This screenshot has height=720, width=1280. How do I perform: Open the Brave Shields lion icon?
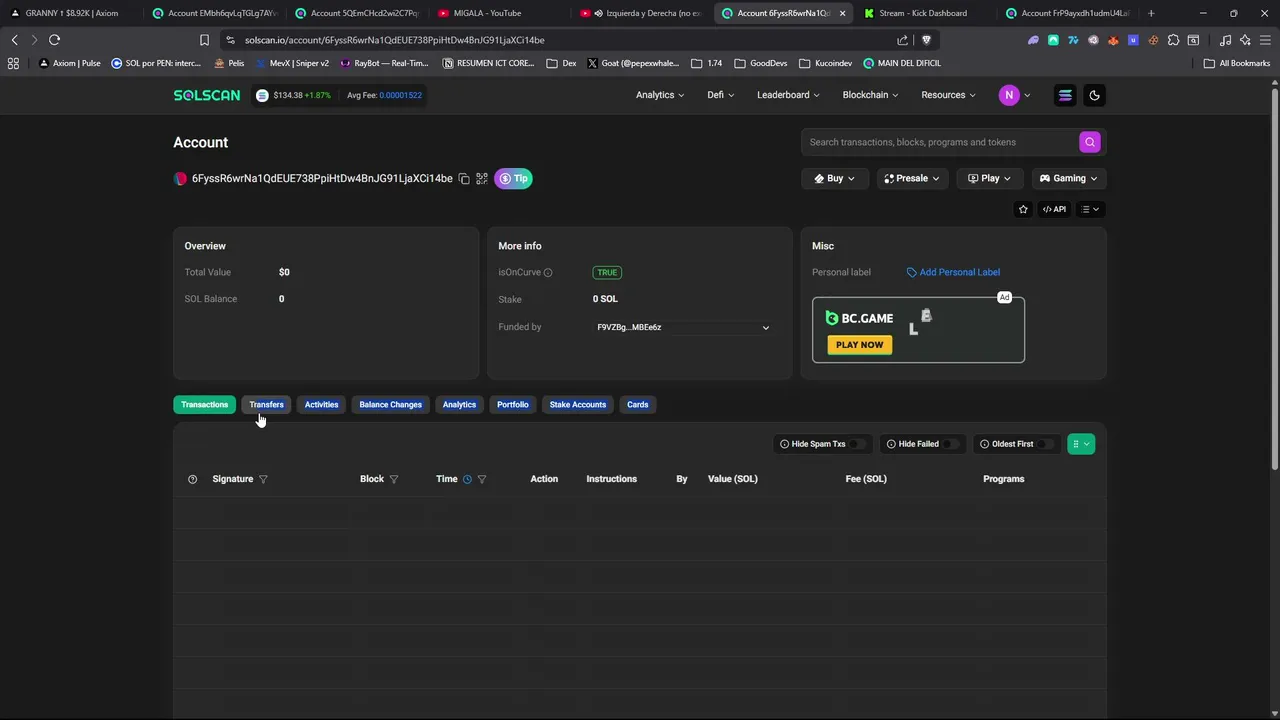(926, 40)
